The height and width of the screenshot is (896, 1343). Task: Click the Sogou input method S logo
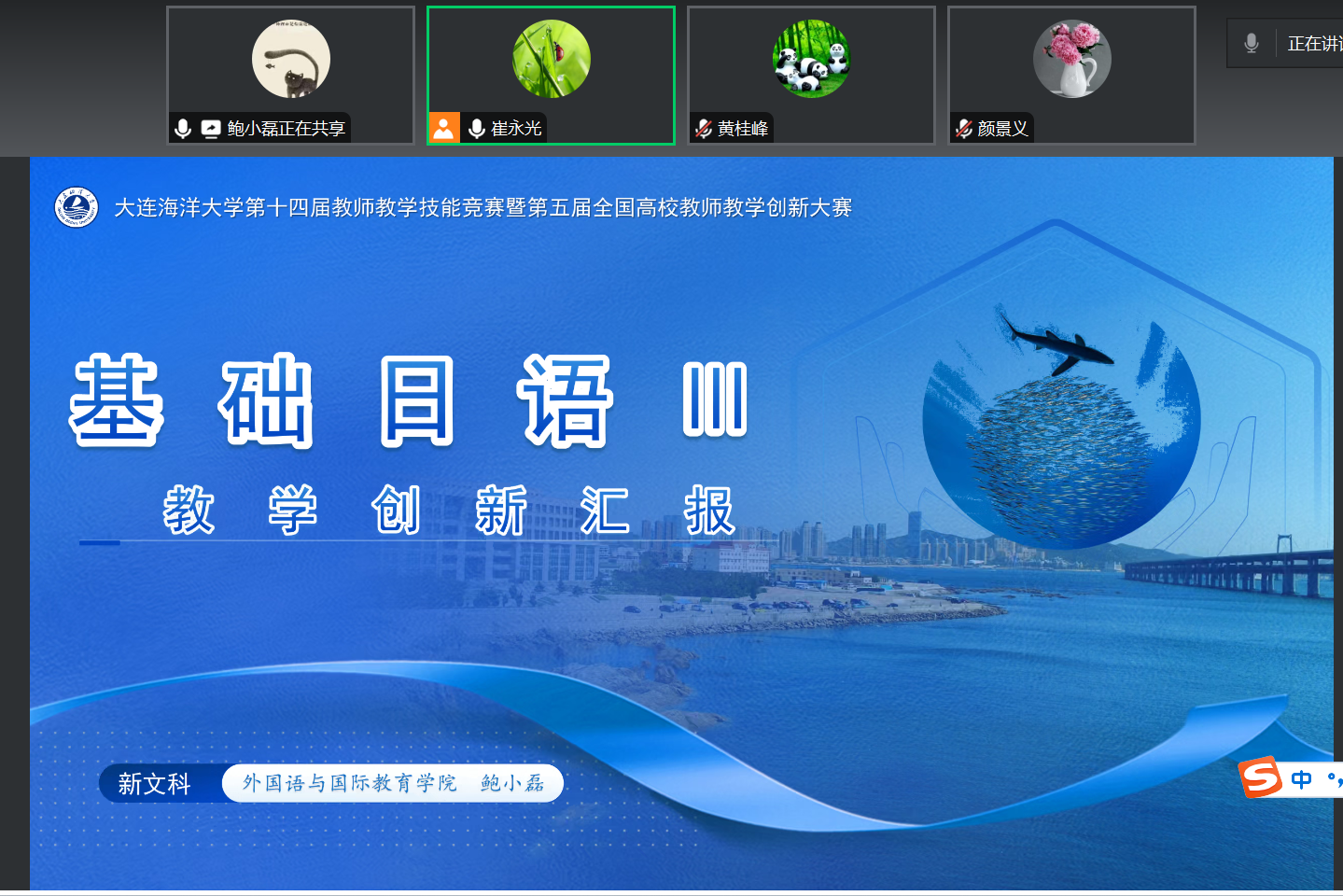pos(1260,777)
